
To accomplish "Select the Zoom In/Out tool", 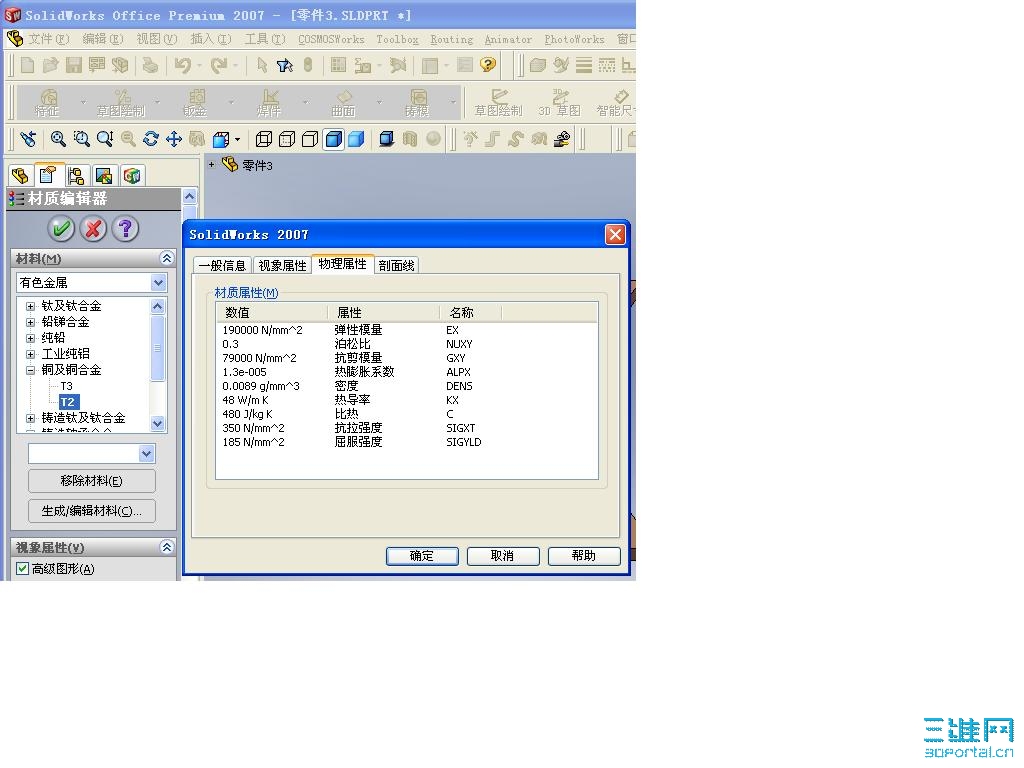I will (x=104, y=138).
